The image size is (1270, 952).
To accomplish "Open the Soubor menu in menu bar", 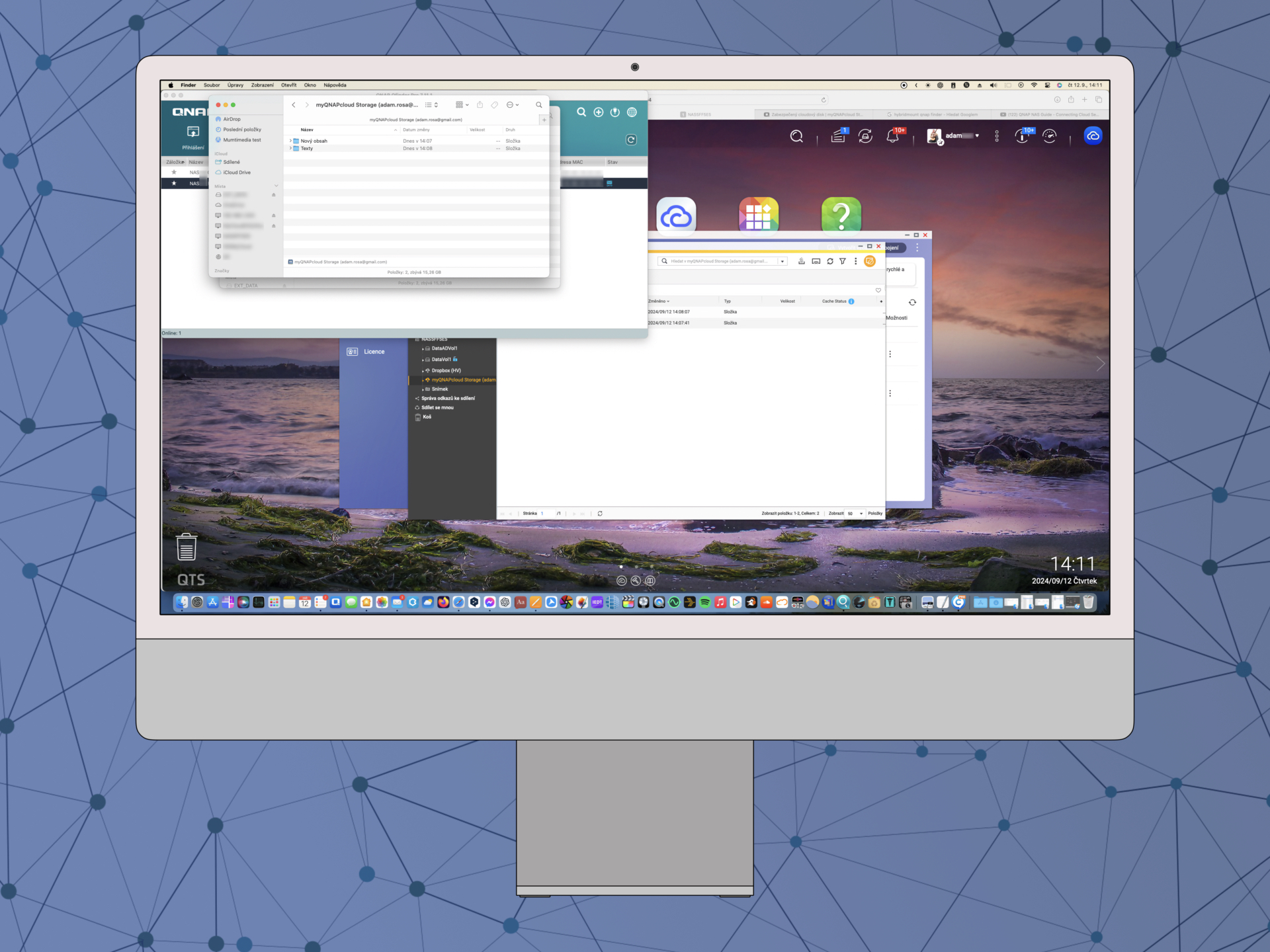I will [x=212, y=85].
